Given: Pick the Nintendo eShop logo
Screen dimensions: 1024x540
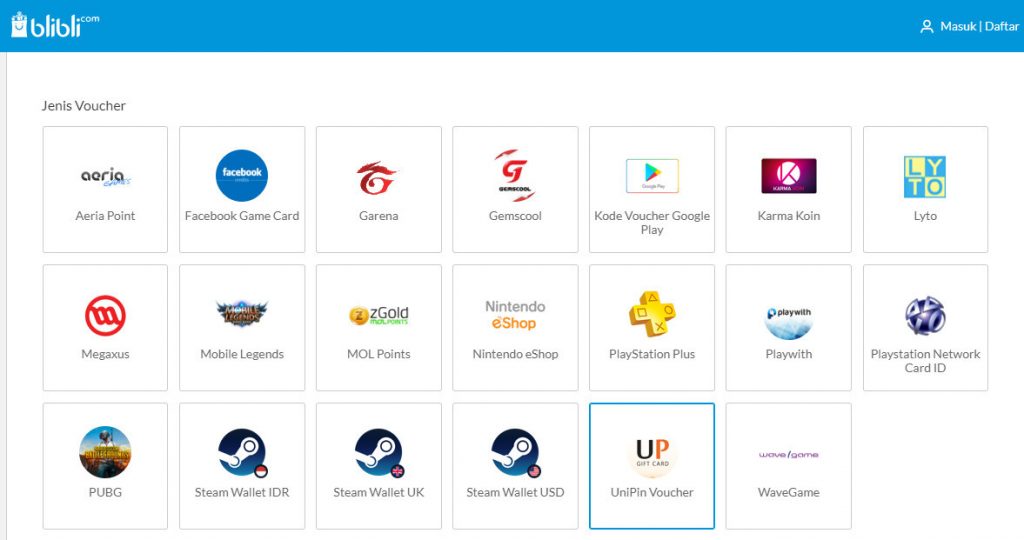Looking at the screenshot, I should 515,315.
